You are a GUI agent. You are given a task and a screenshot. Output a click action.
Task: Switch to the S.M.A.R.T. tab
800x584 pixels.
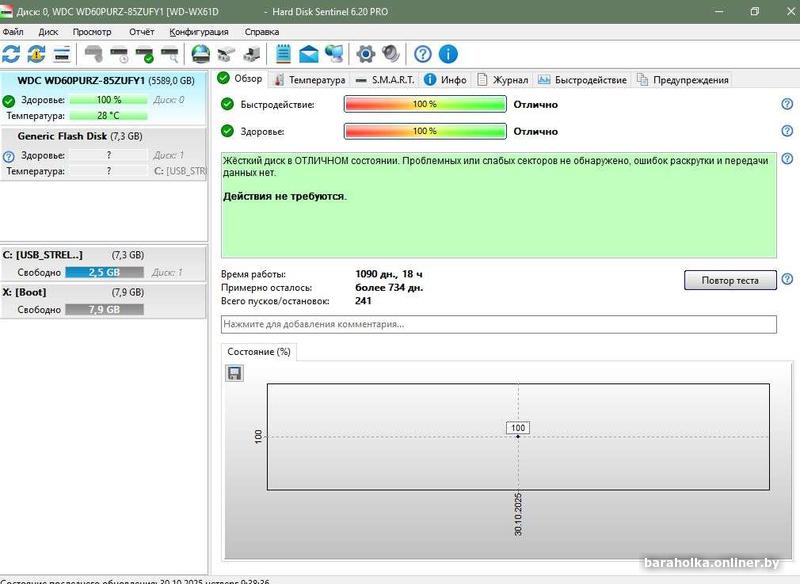pos(386,80)
